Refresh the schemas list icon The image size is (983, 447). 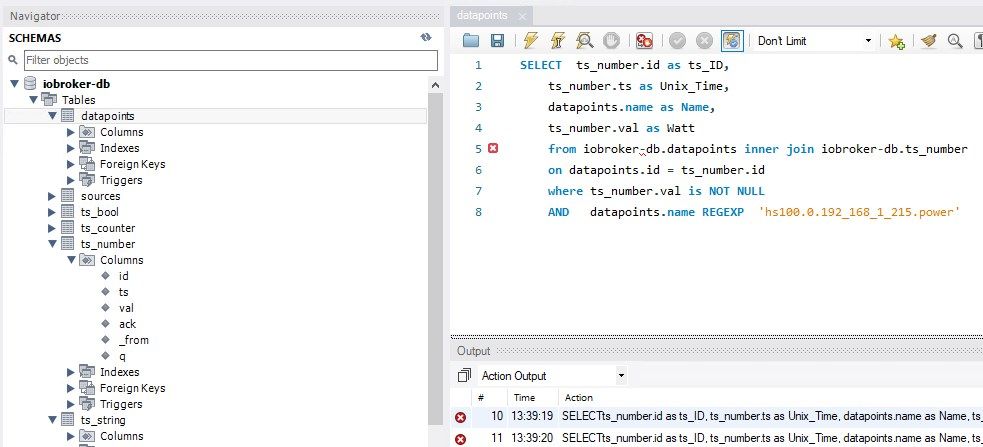[x=426, y=38]
